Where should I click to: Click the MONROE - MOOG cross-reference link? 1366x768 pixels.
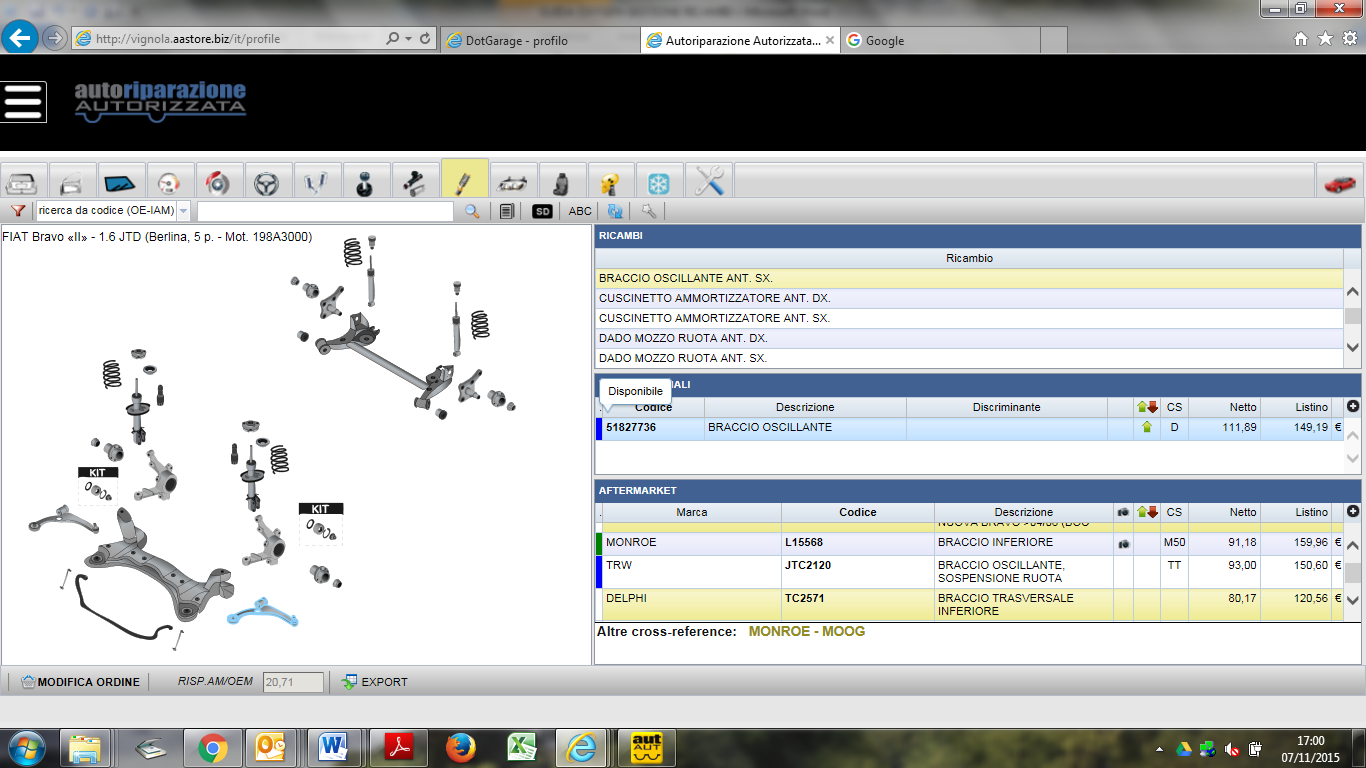[806, 632]
